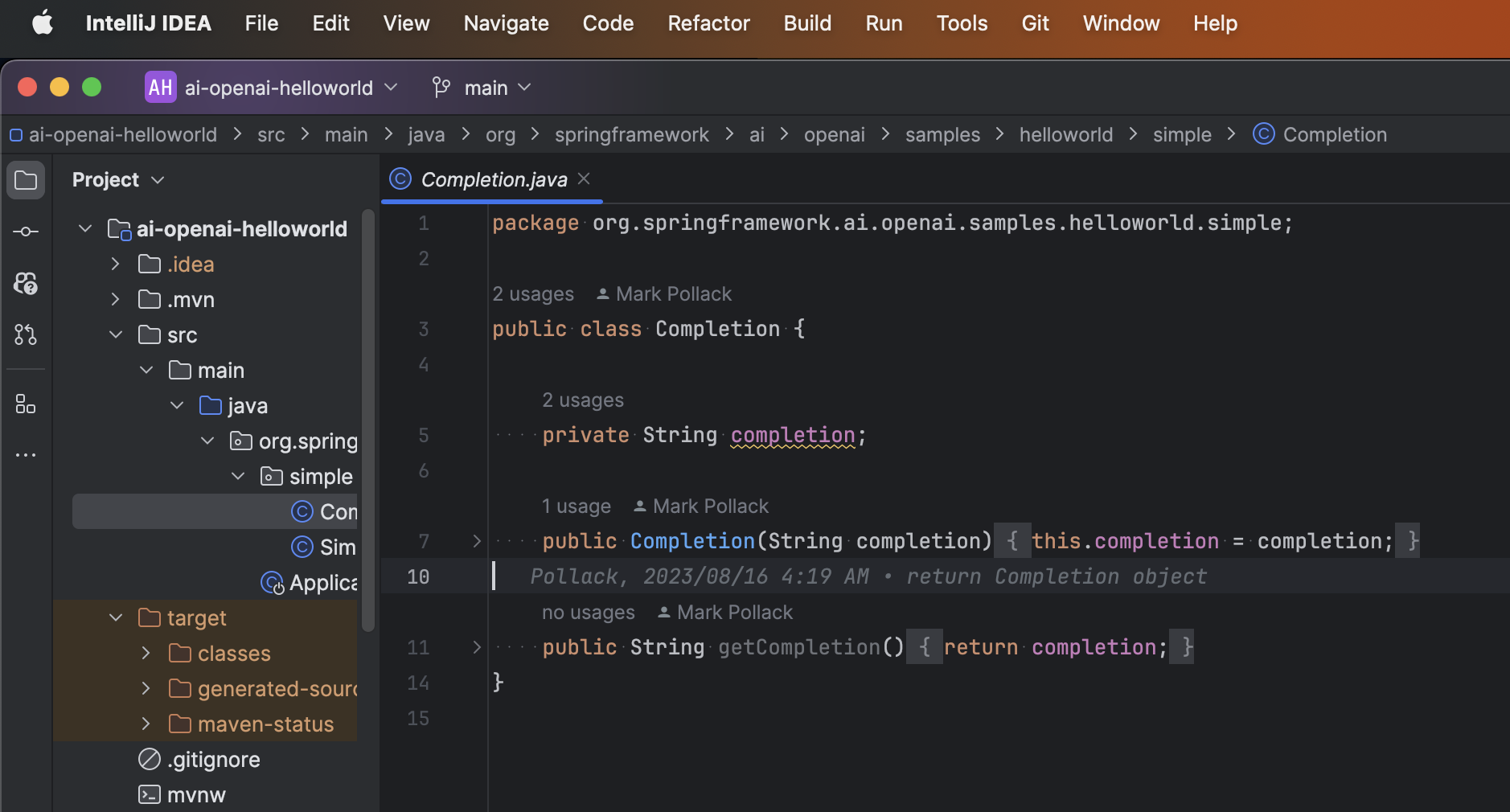Click the mvnw script file icon
Screen dimensions: 1510x812
coord(150,794)
